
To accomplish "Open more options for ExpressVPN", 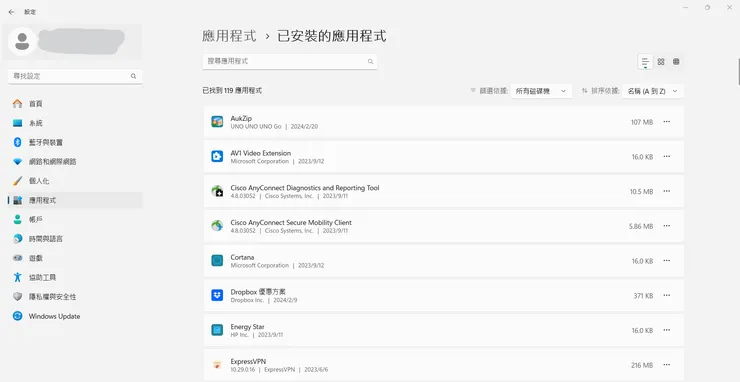I will click(x=666, y=365).
